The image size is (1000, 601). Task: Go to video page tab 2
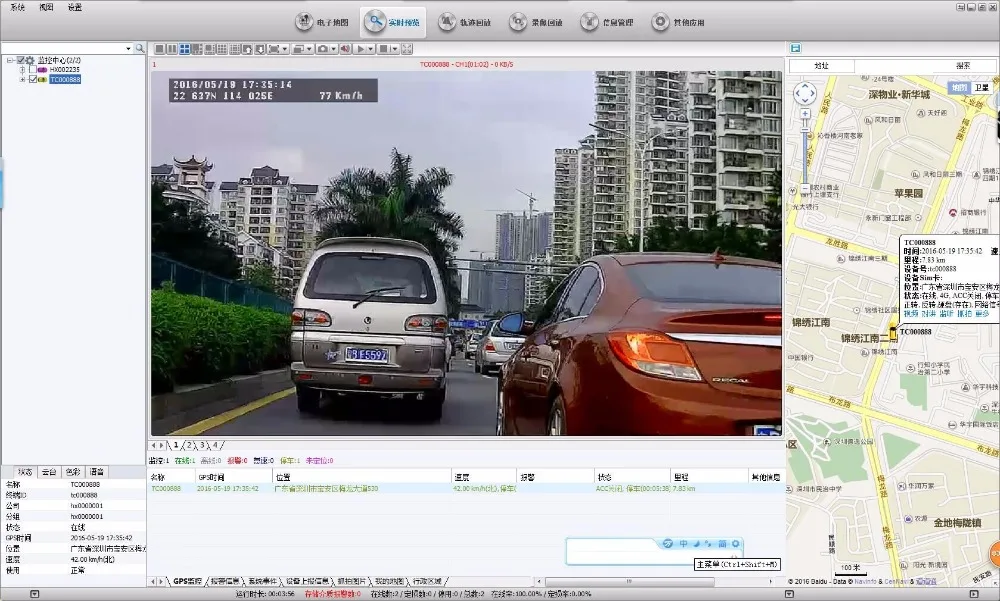(189, 445)
